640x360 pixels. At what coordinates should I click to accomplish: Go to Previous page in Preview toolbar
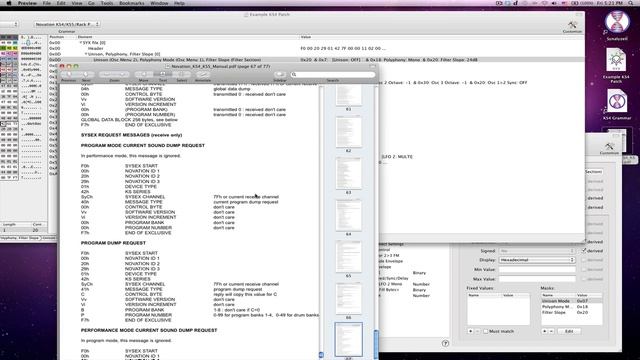click(69, 74)
